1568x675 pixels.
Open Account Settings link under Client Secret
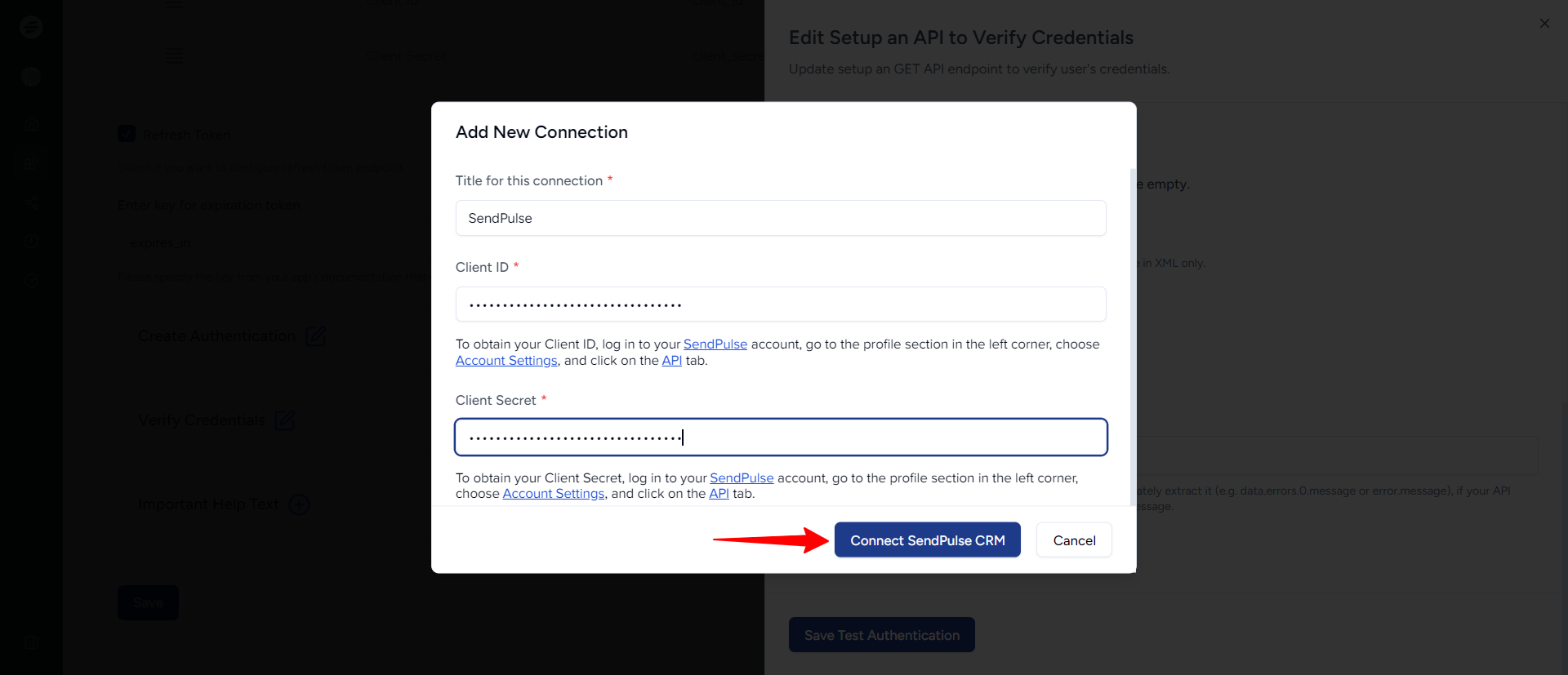(553, 494)
